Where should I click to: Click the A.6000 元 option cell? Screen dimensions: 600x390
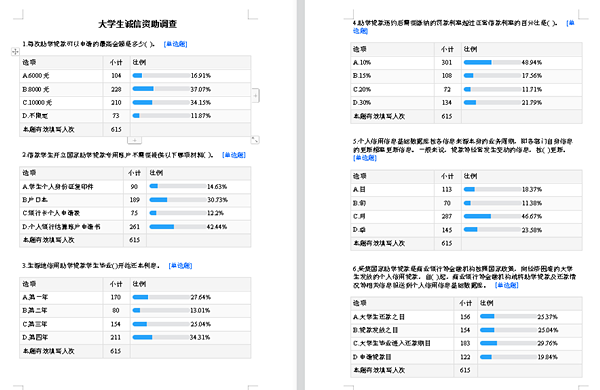coord(61,76)
